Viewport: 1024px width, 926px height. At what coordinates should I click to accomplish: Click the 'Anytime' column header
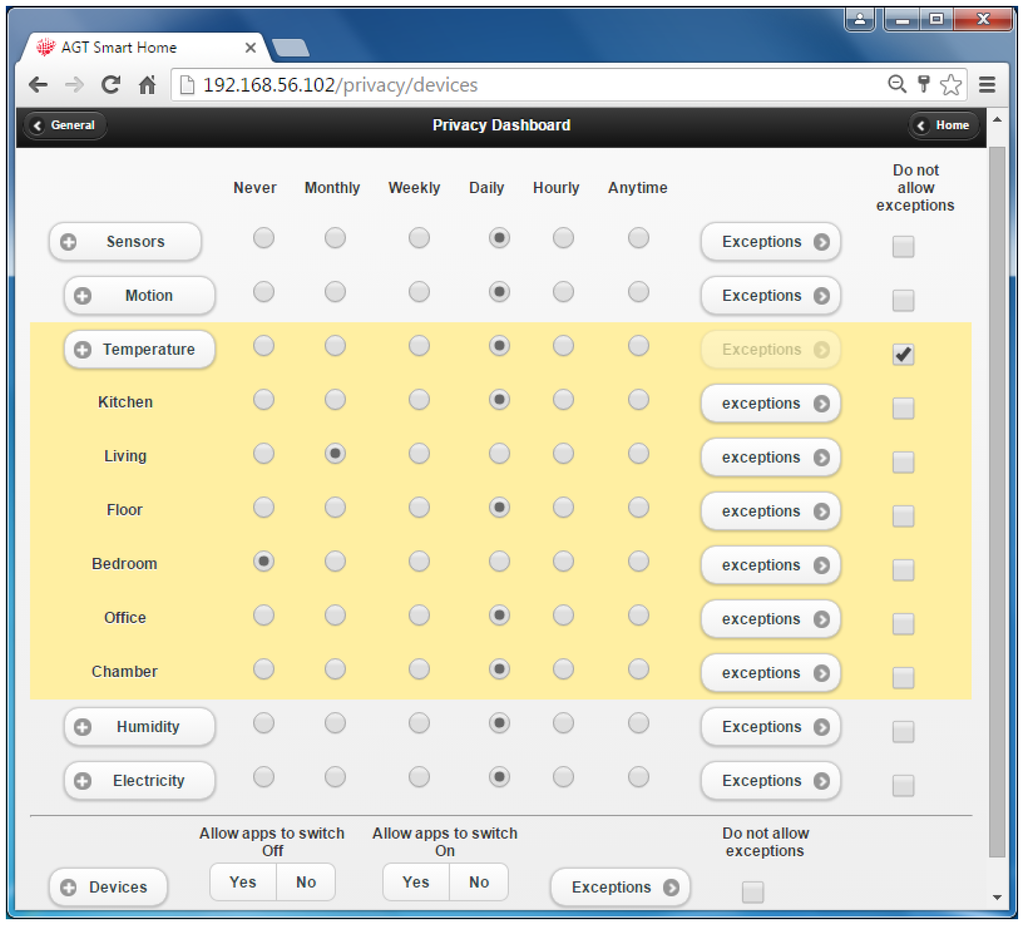(638, 188)
